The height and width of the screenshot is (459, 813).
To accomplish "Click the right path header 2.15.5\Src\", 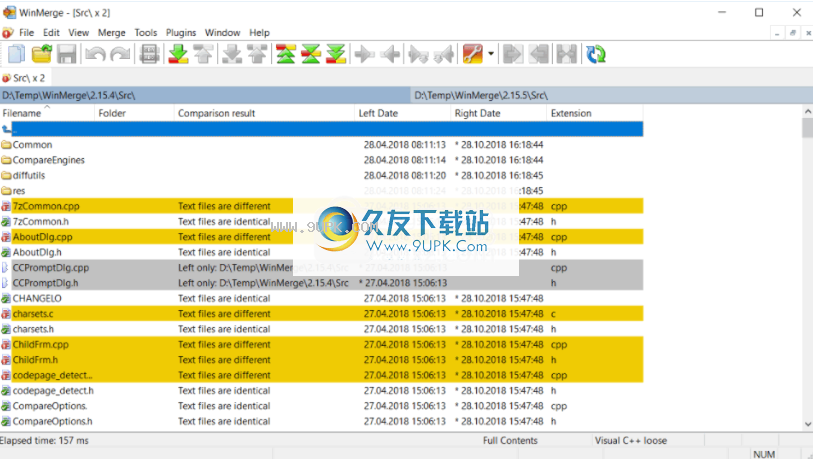I will point(611,95).
